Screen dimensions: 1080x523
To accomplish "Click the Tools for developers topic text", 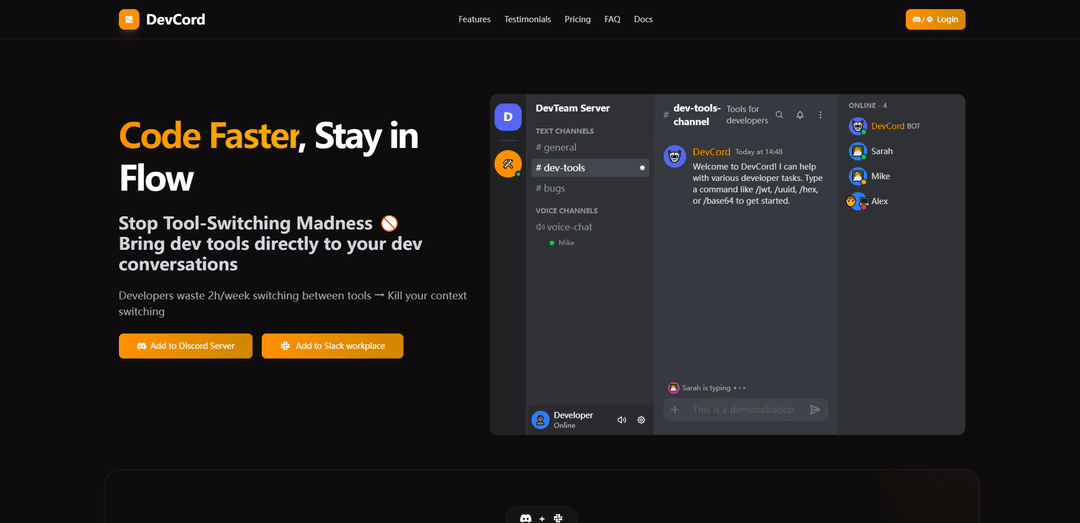I will (x=747, y=115).
